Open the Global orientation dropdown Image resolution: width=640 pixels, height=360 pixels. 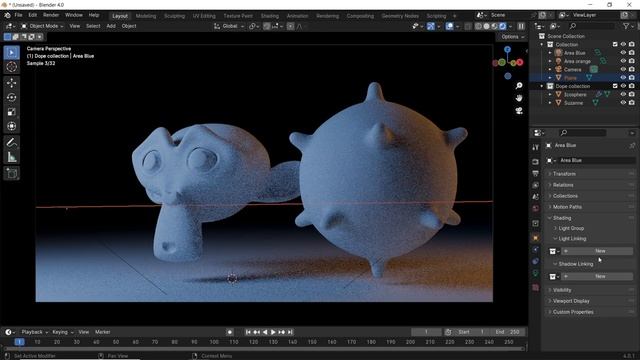(x=229, y=26)
